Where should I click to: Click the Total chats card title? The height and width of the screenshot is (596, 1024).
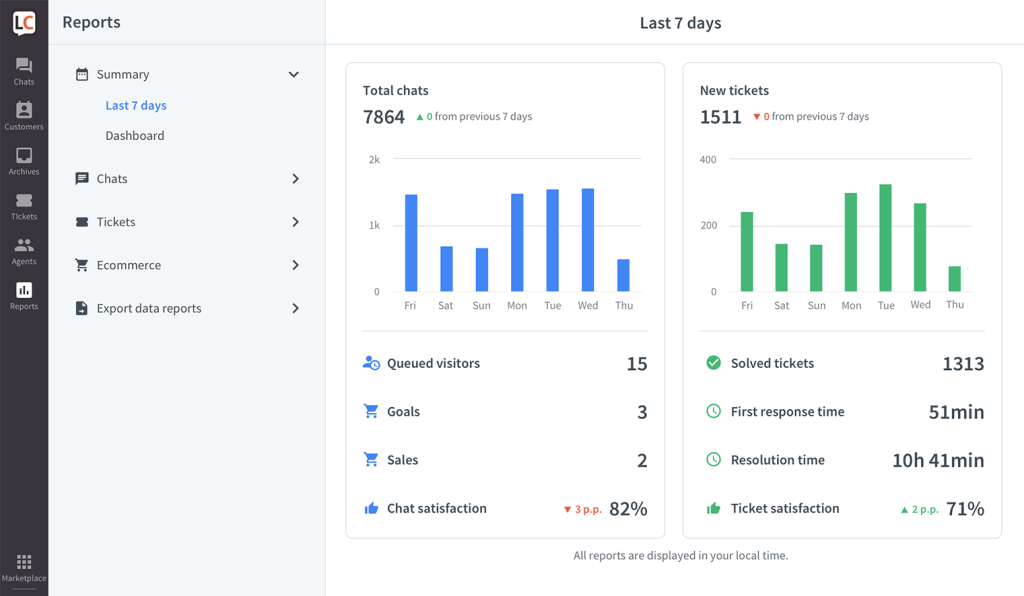tap(396, 91)
